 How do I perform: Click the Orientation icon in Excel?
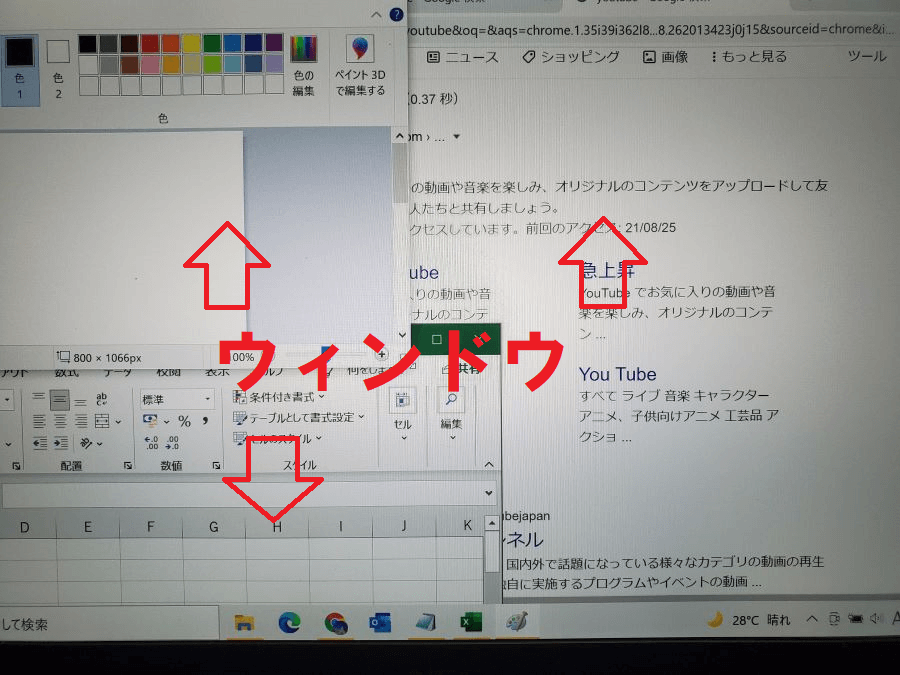click(86, 443)
